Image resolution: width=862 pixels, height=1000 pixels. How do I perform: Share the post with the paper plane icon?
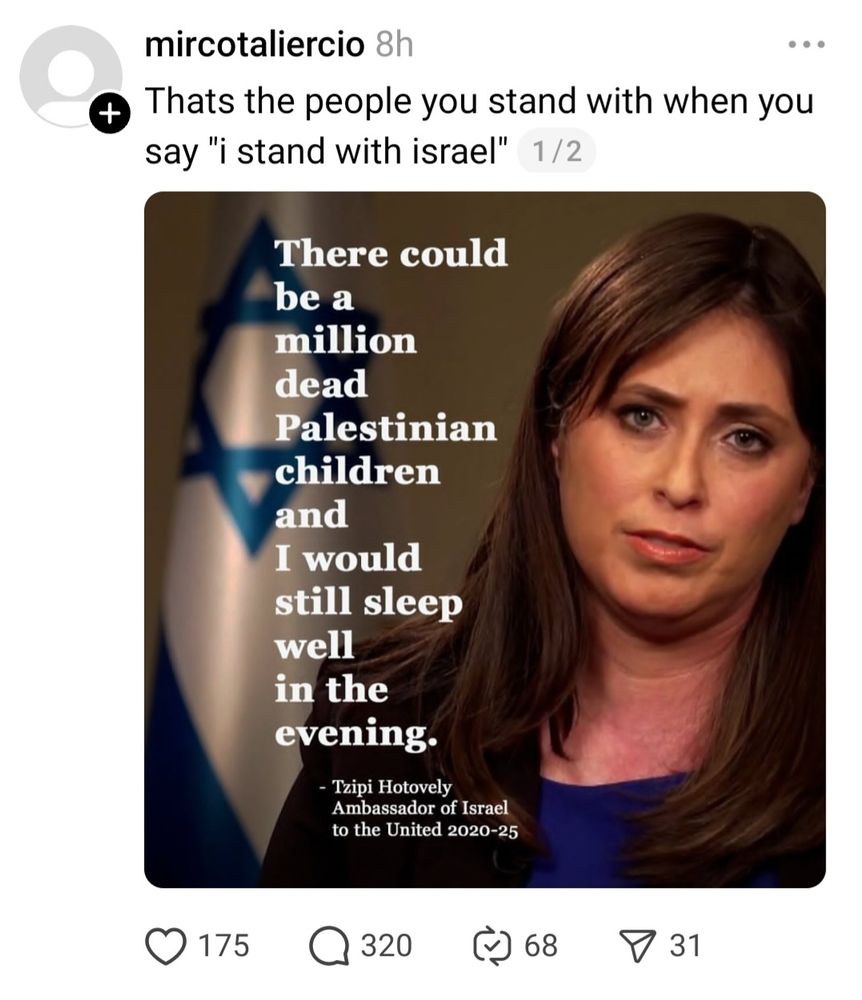638,946
